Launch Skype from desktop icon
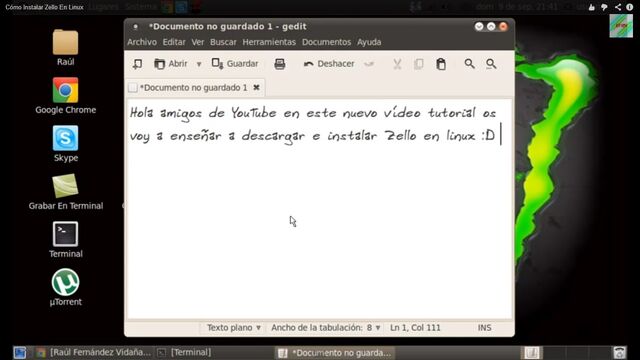Screen dimensions: 640x360 click(x=65, y=144)
